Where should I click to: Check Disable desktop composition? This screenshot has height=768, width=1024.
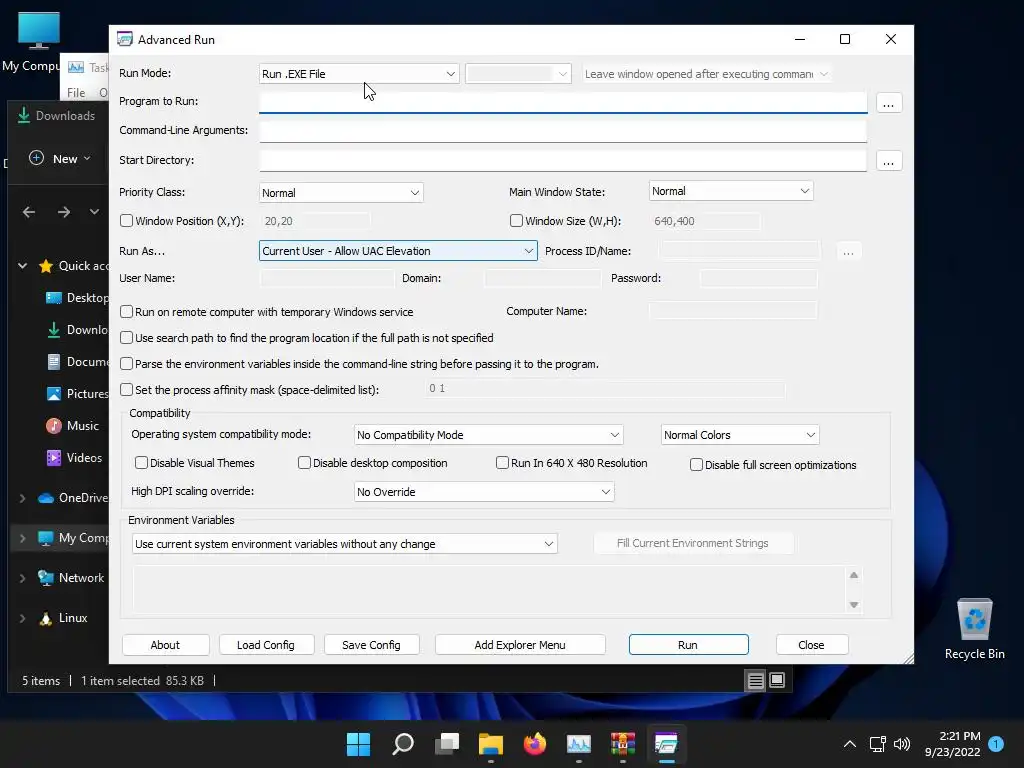pyautogui.click(x=304, y=462)
